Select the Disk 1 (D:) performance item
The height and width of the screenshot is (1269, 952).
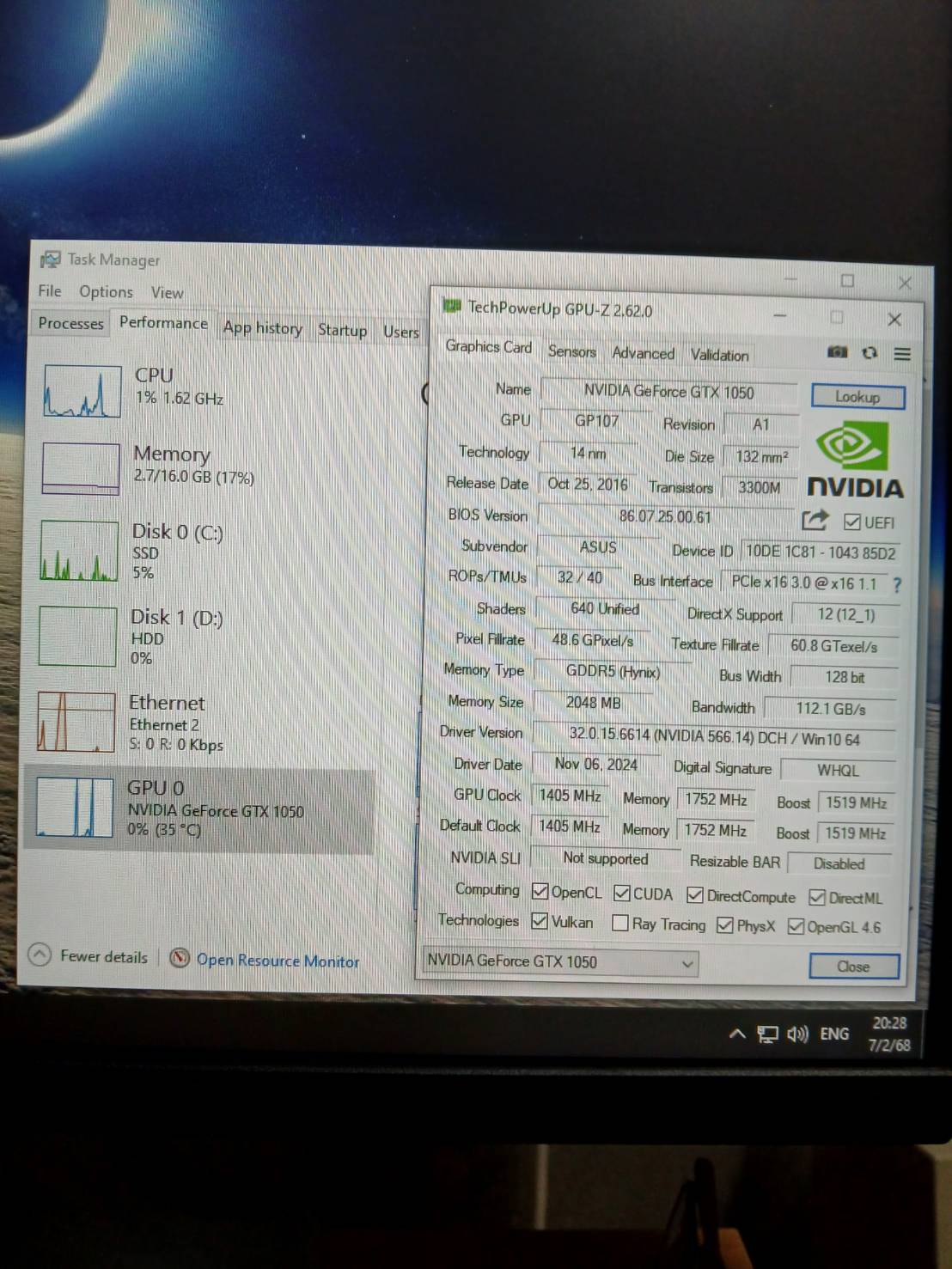click(203, 637)
